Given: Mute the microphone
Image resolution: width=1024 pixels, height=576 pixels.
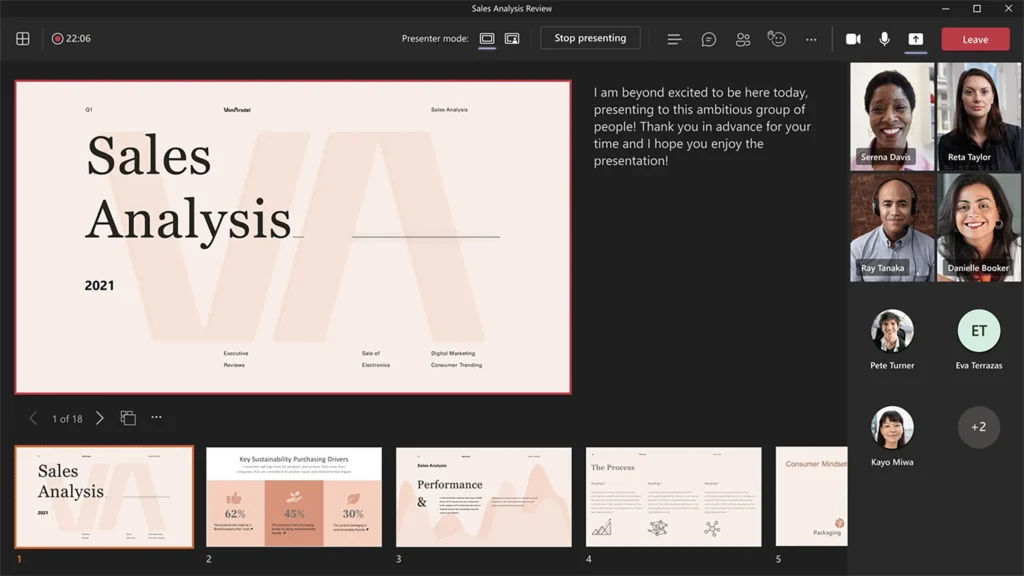Looking at the screenshot, I should [884, 38].
